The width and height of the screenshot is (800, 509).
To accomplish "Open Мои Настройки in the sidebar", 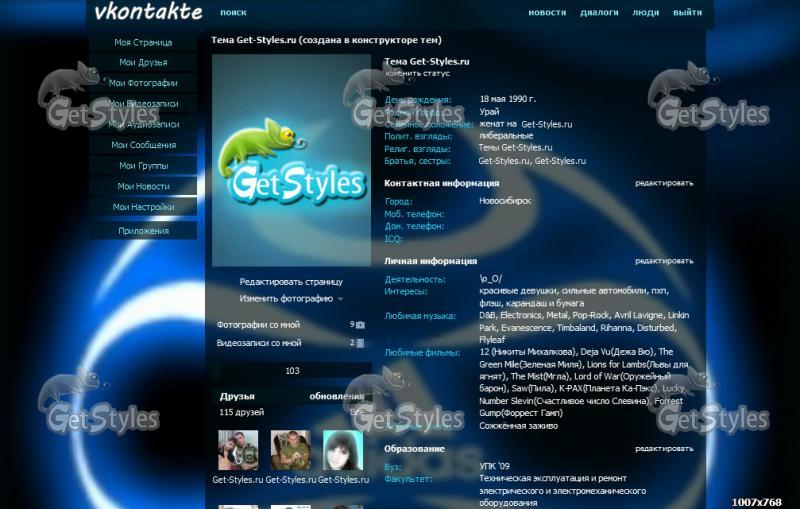I will (x=143, y=207).
